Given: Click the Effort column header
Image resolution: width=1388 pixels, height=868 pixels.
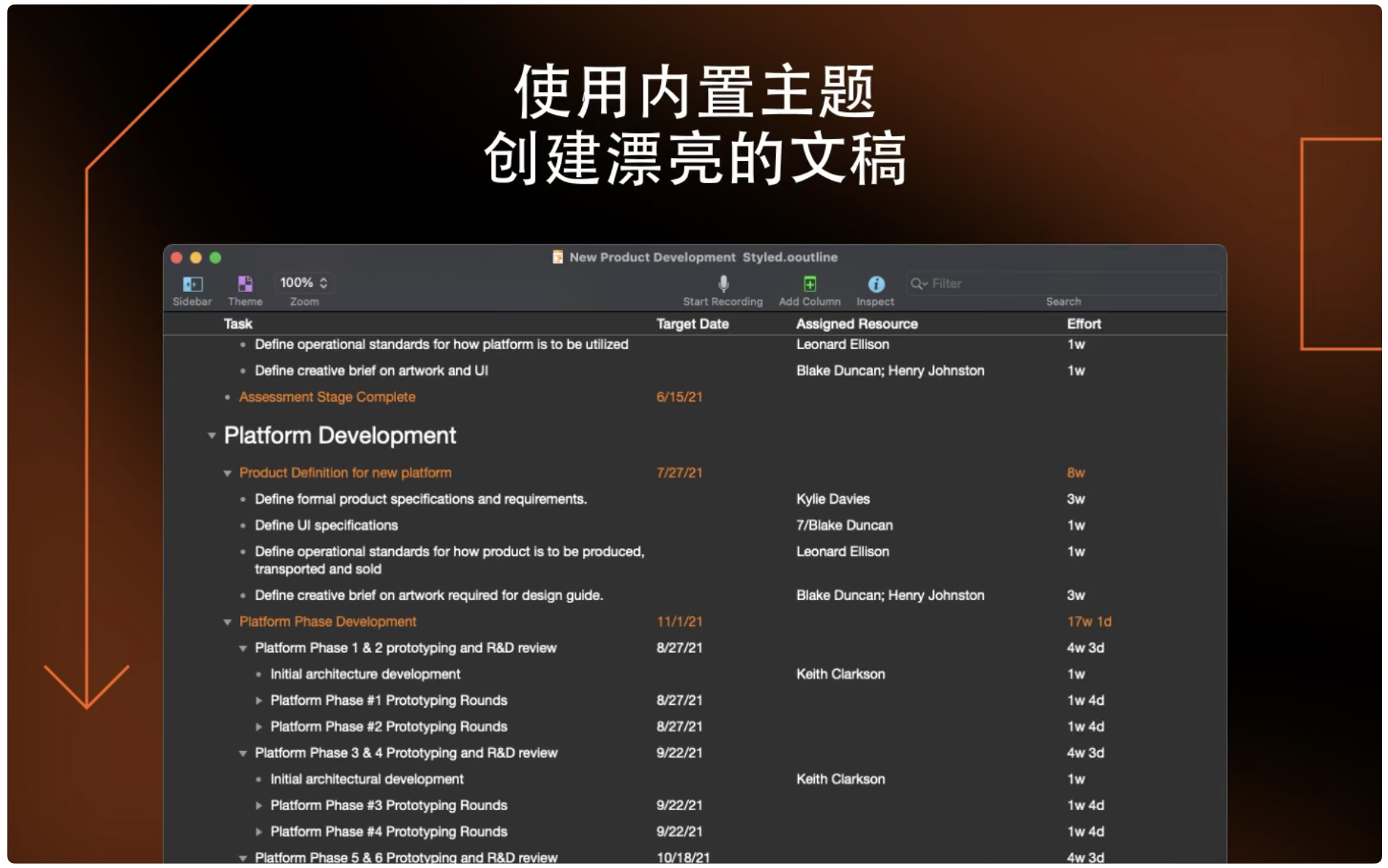Looking at the screenshot, I should 1083,323.
